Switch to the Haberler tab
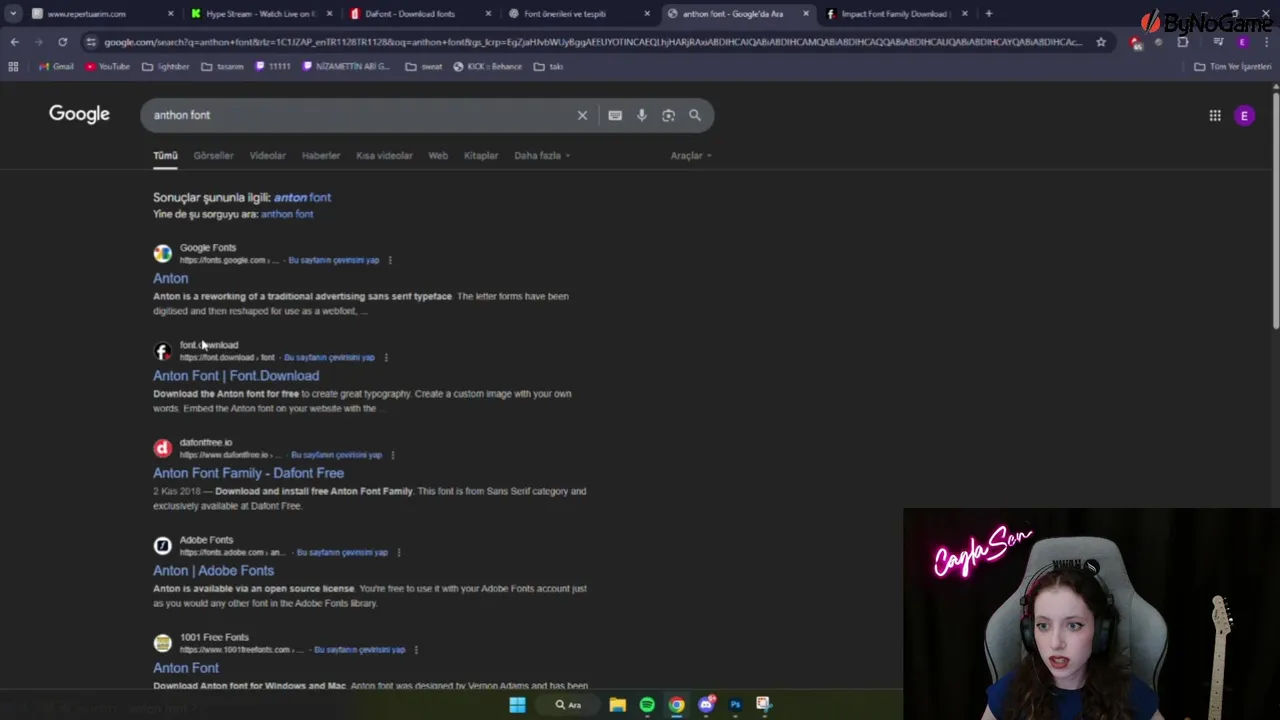 pos(321,156)
